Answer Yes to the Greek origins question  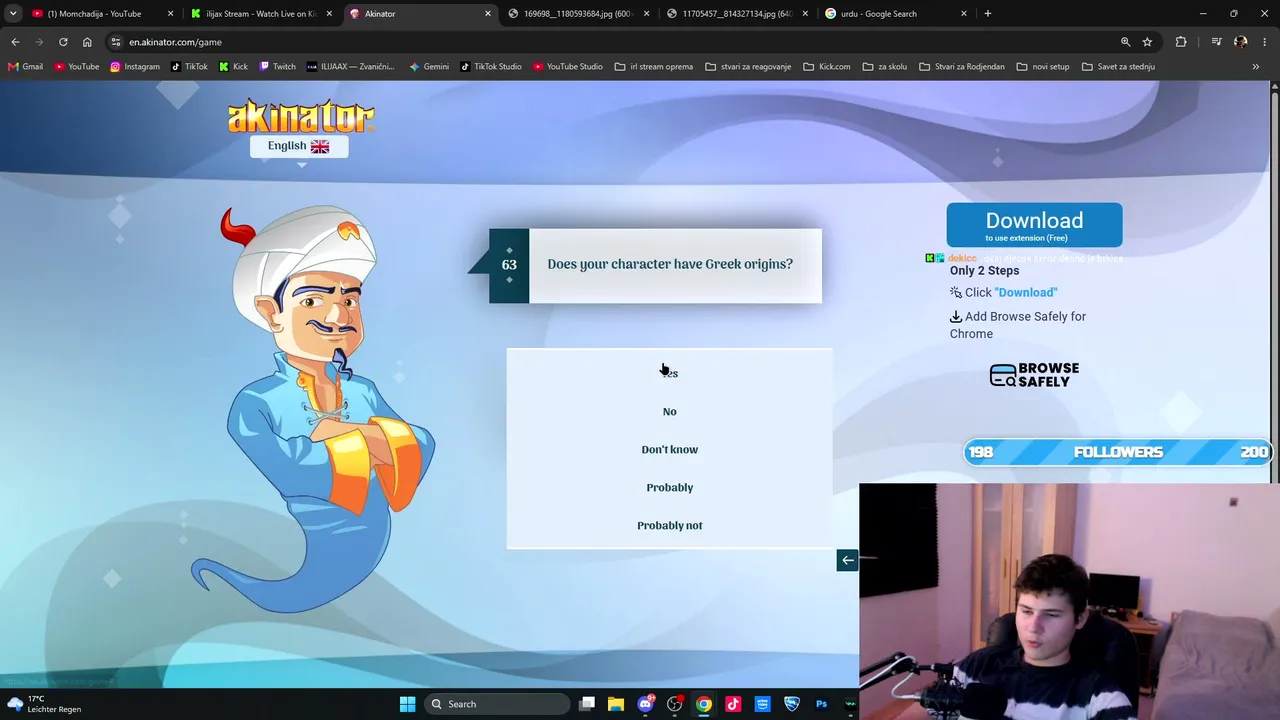[670, 373]
